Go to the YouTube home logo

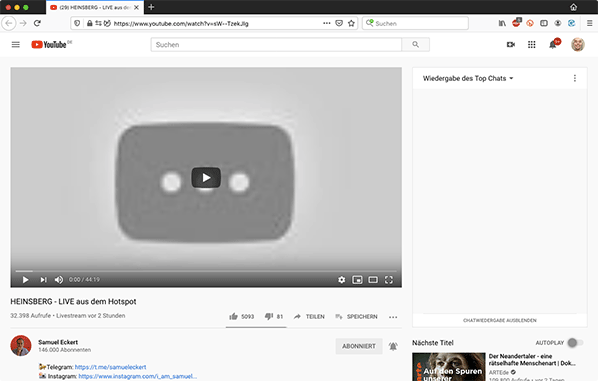(x=49, y=45)
